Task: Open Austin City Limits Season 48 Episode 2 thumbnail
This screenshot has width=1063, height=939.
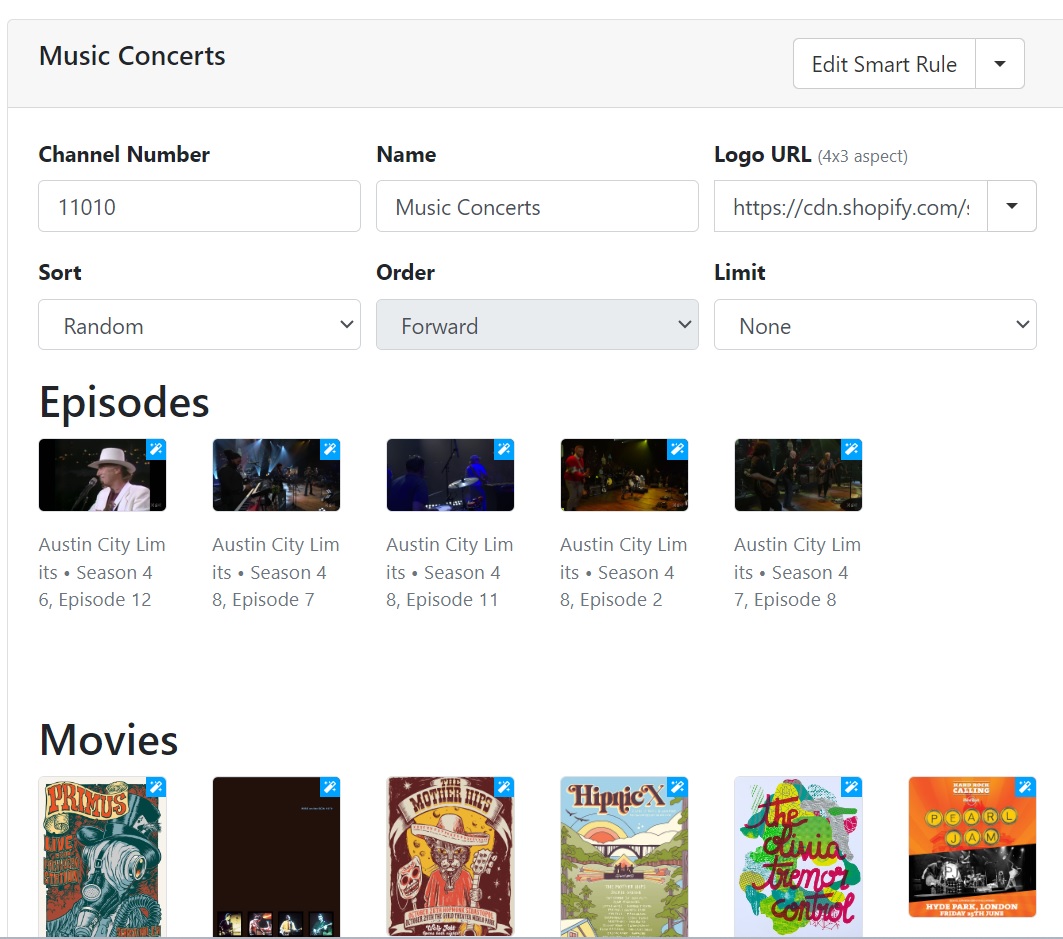Action: (624, 476)
